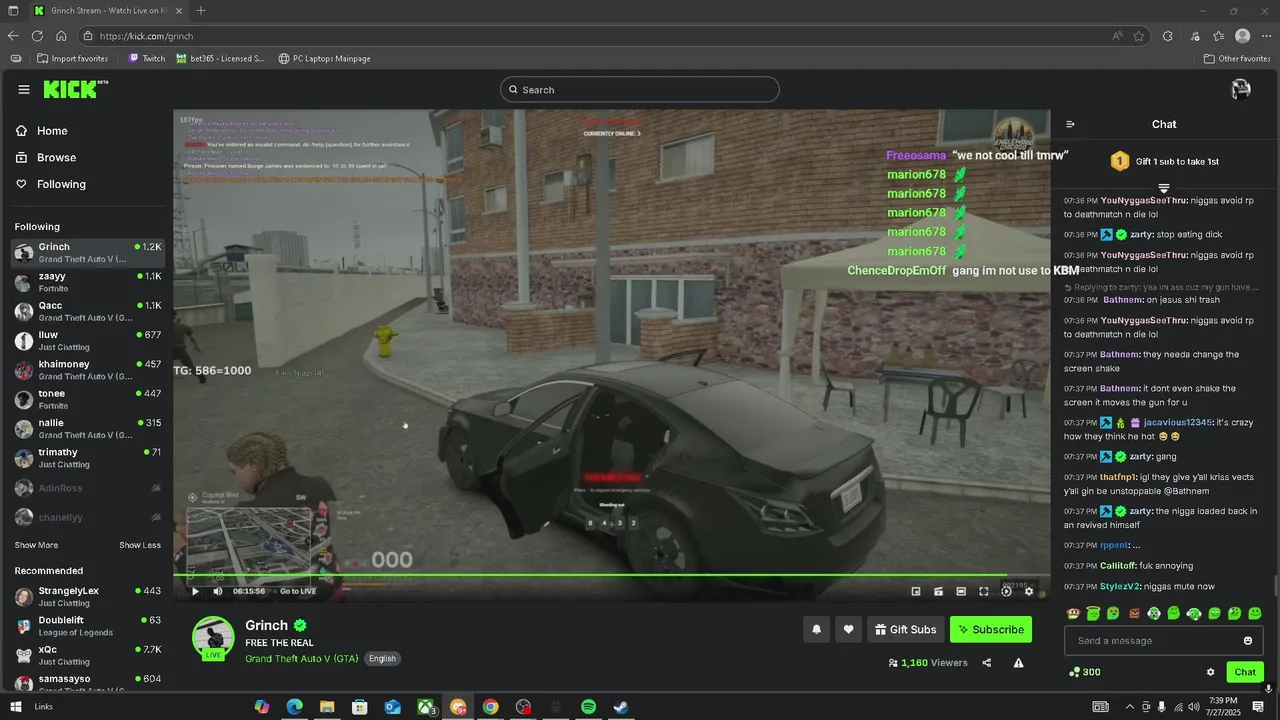The image size is (1280, 720).
Task: Favorite this page with star icon
Action: coord(1139,36)
